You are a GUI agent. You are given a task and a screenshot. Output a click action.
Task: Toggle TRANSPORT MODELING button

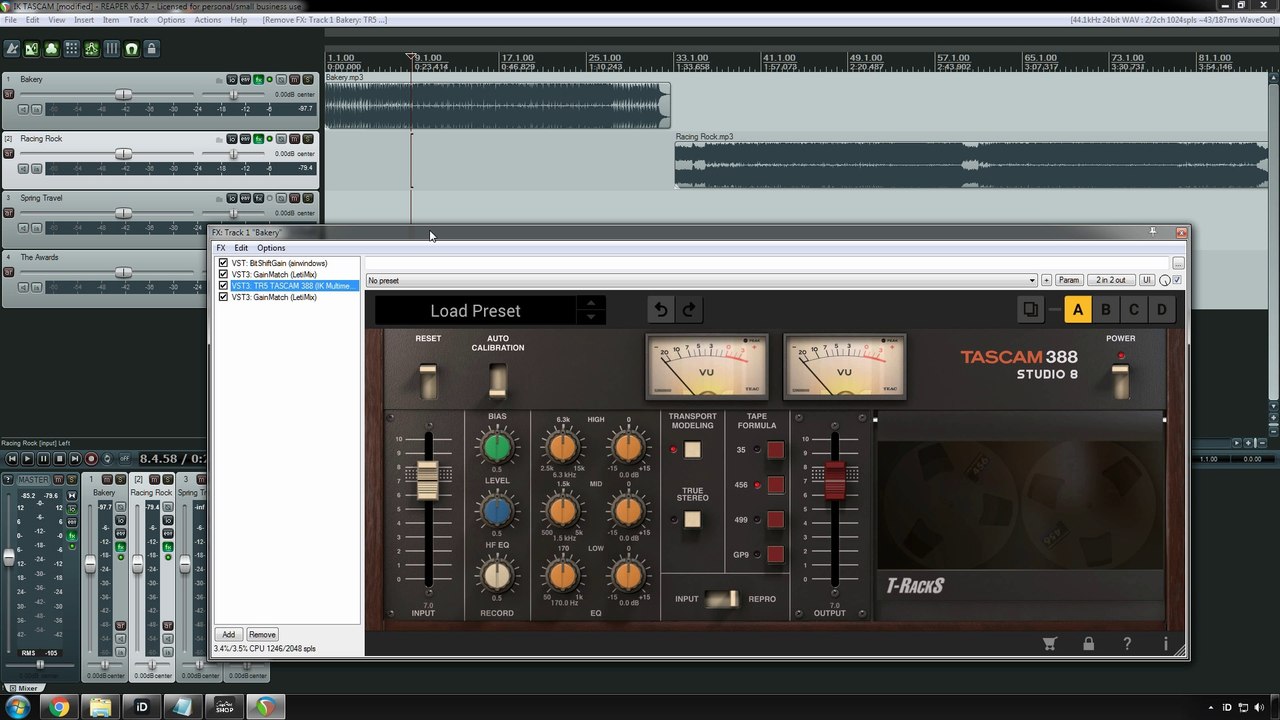[x=692, y=450]
